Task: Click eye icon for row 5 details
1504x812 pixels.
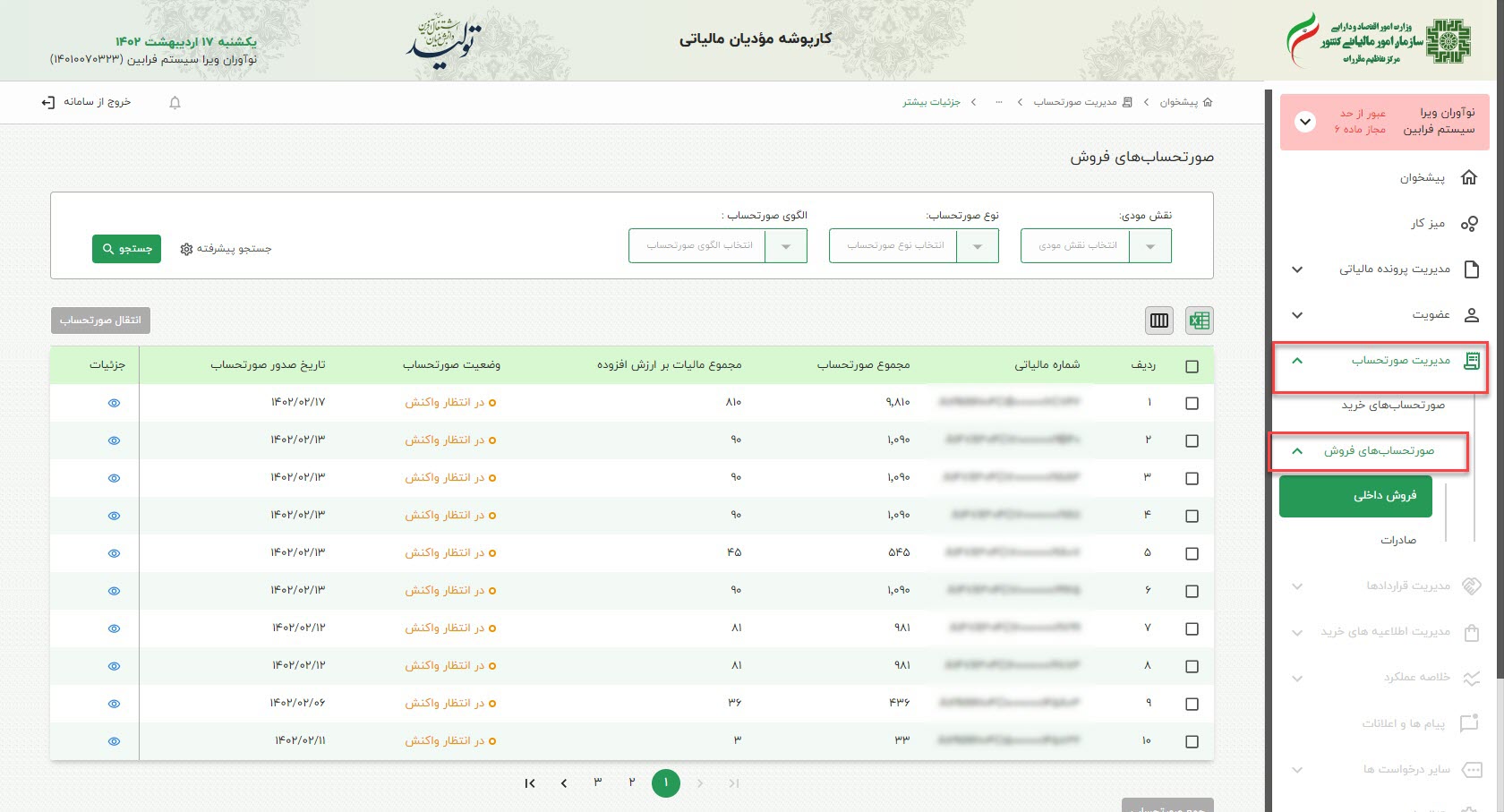Action: [x=114, y=554]
